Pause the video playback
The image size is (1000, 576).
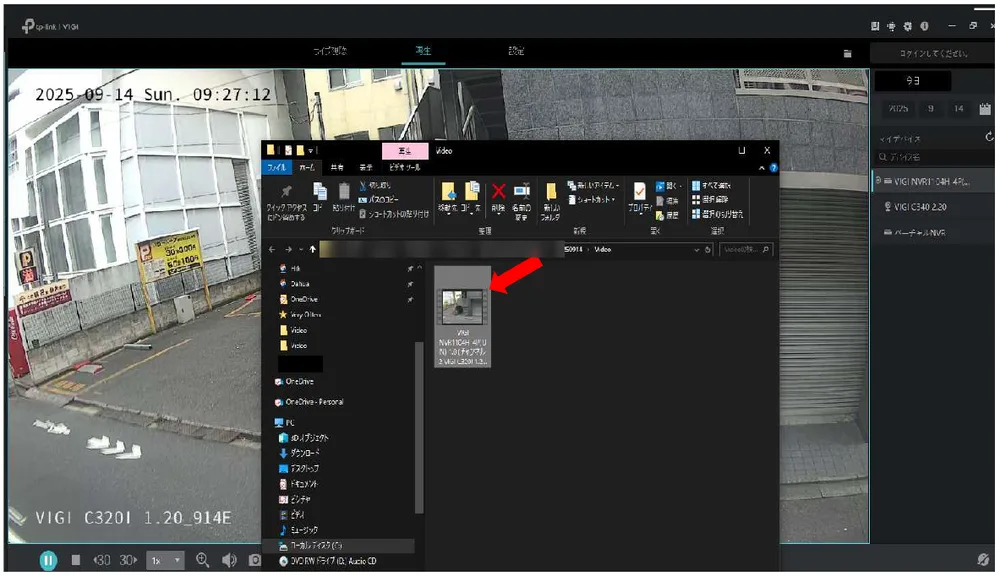coord(48,560)
